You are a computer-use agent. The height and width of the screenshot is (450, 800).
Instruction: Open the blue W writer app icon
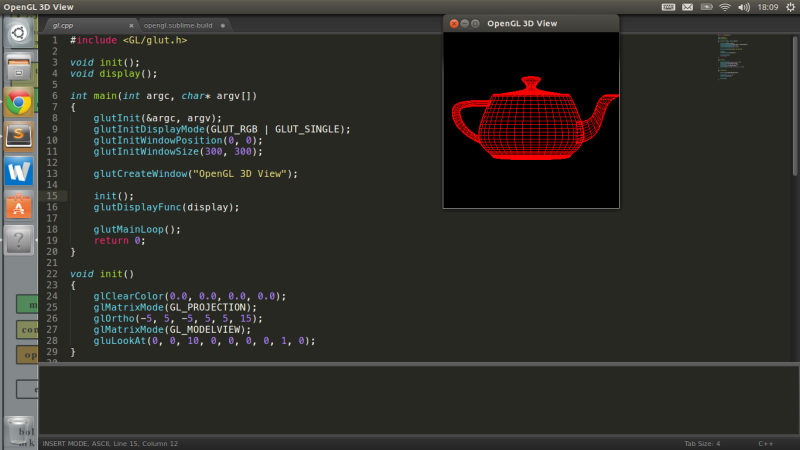click(18, 170)
